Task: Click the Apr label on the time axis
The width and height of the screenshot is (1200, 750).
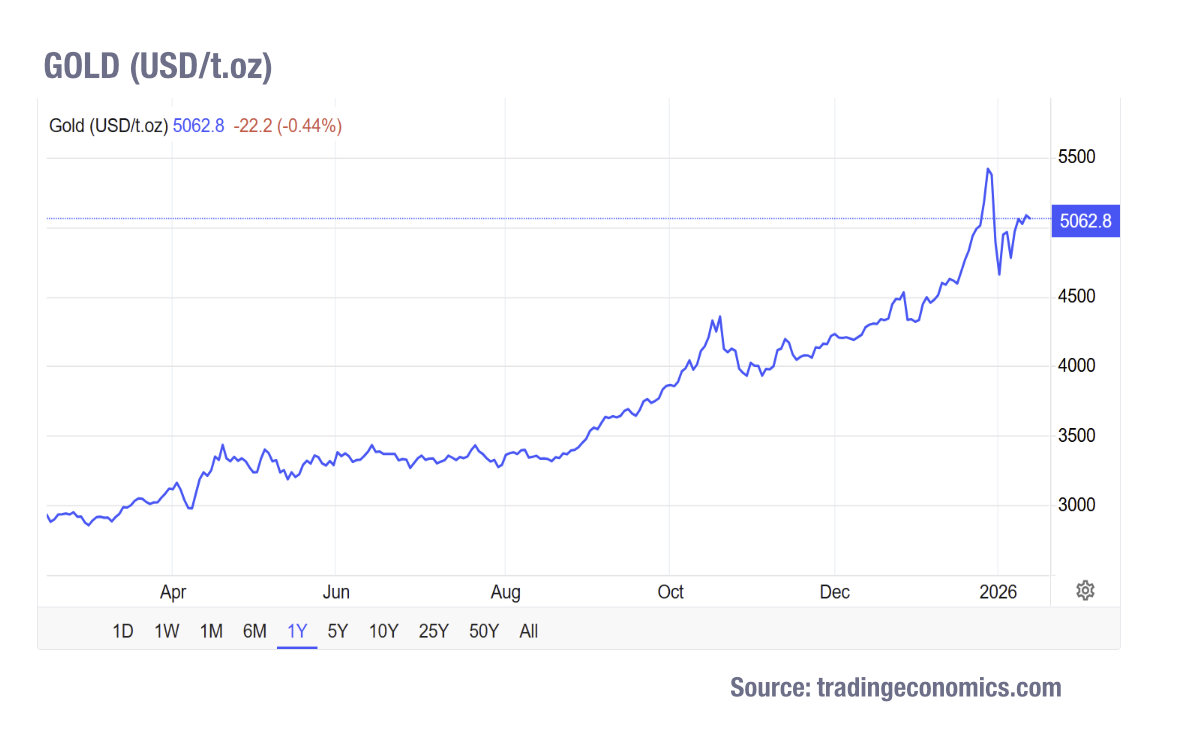Action: tap(173, 592)
